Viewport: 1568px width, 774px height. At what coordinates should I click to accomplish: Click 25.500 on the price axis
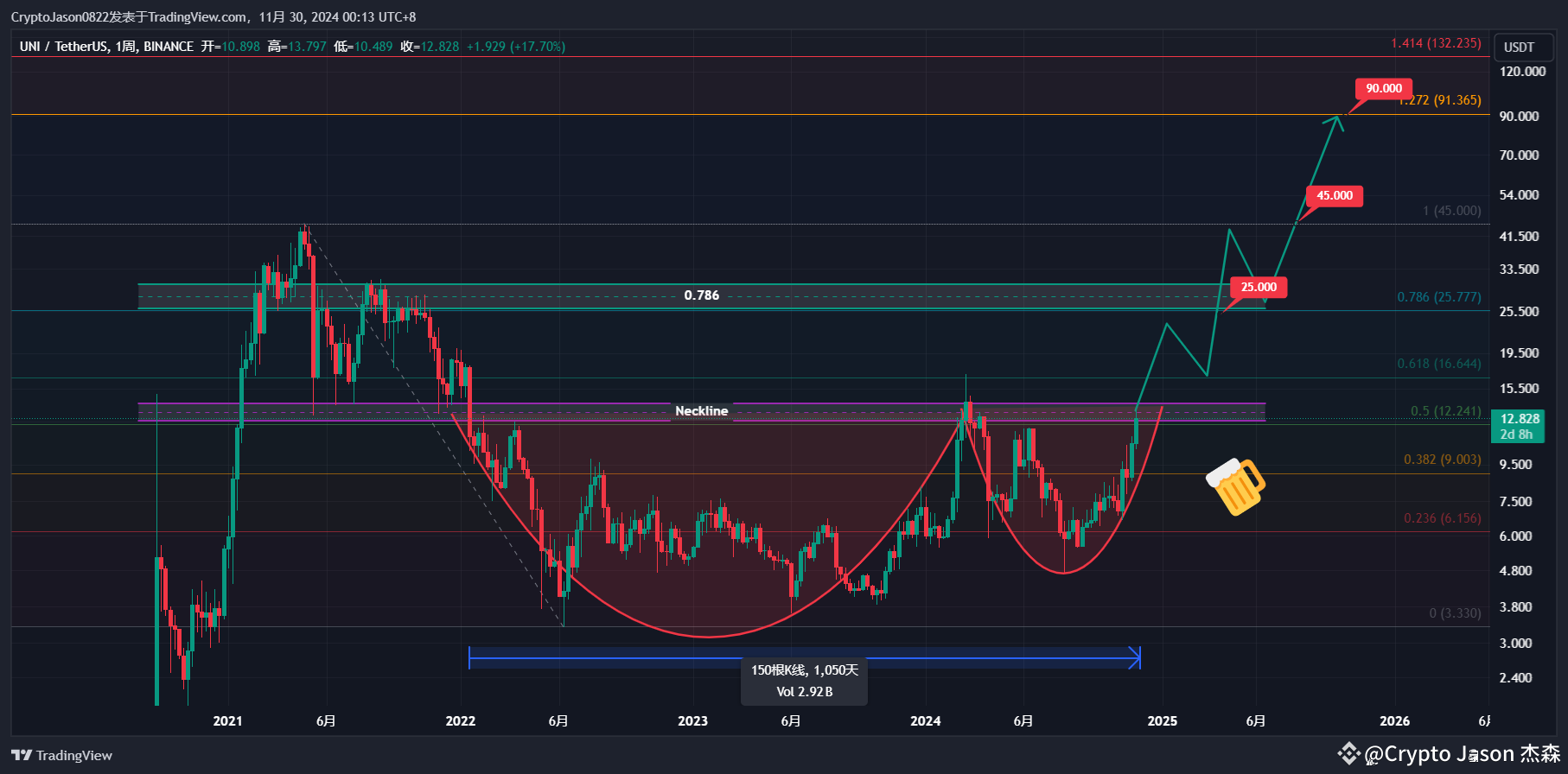point(1520,312)
